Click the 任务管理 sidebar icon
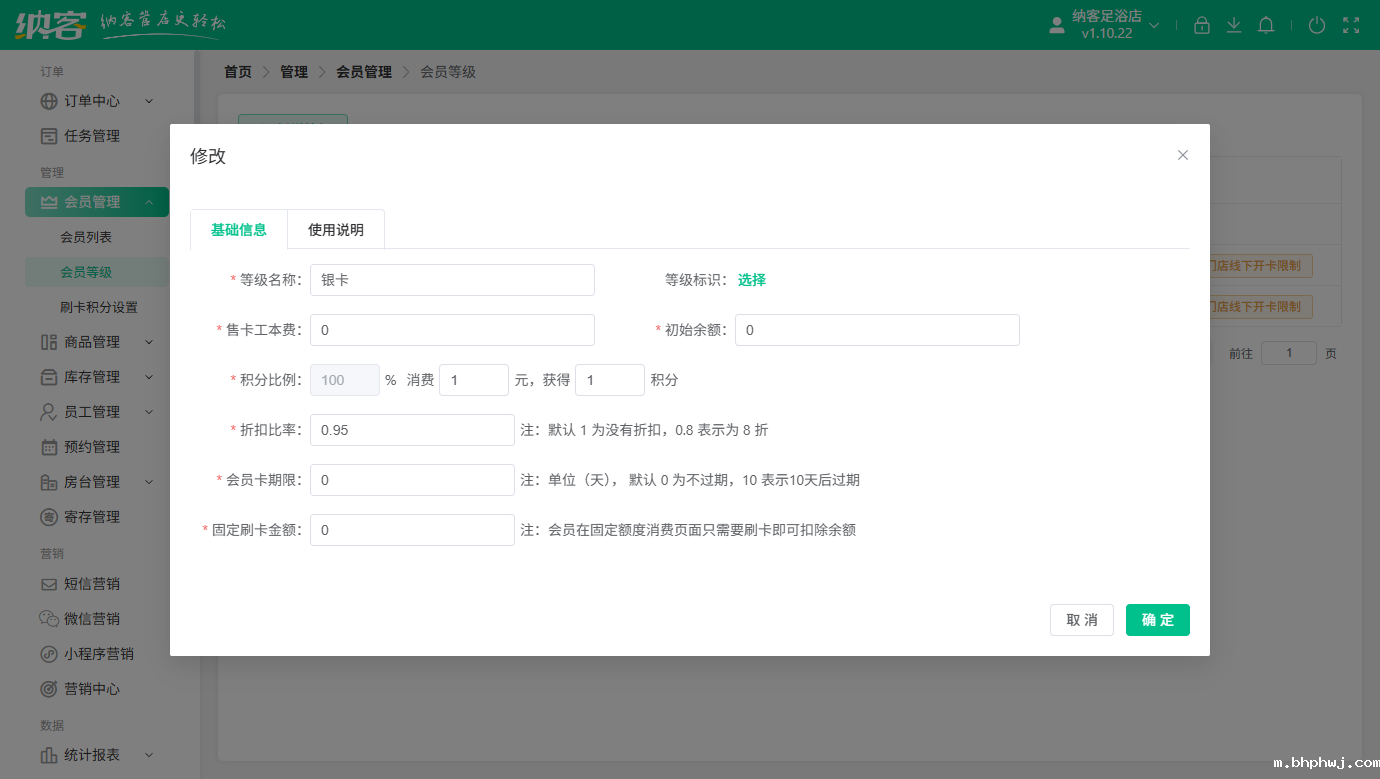Screen dimensions: 1380x779 48,136
